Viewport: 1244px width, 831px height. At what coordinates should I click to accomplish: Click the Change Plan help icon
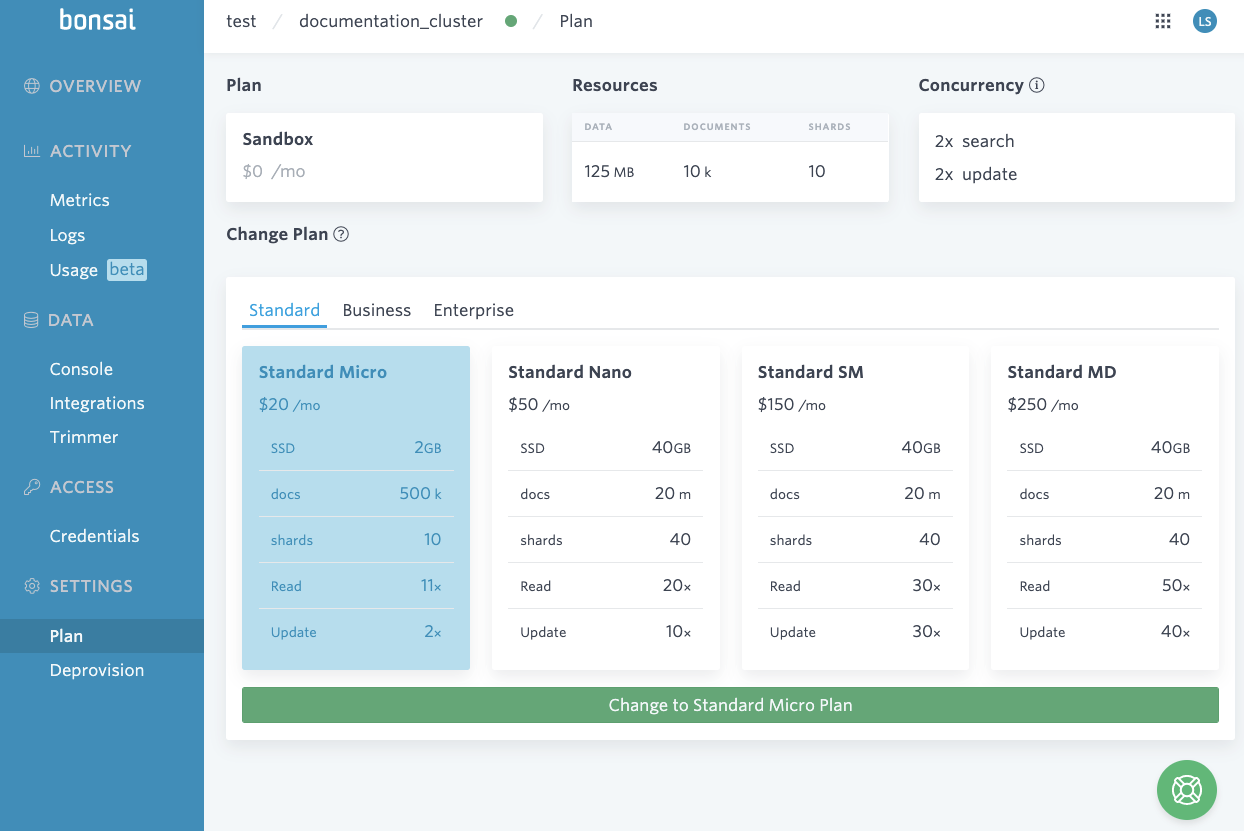coord(340,234)
